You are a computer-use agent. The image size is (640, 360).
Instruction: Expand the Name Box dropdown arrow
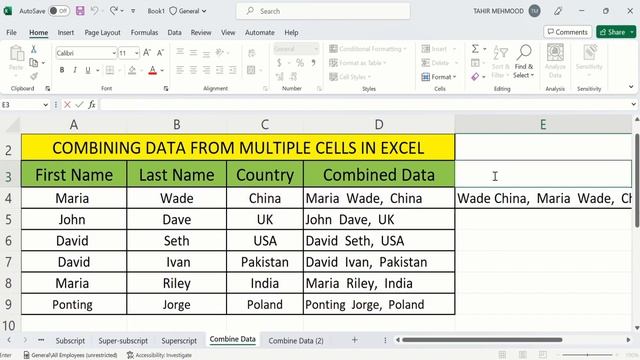pos(45,105)
